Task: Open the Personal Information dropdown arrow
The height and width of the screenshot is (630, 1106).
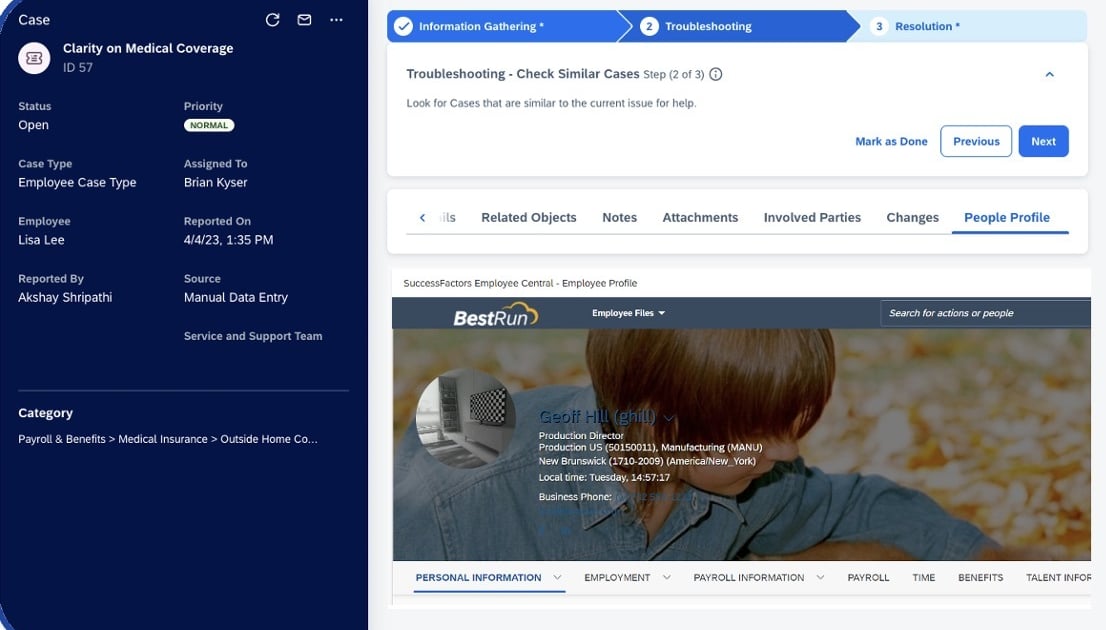Action: click(558, 577)
